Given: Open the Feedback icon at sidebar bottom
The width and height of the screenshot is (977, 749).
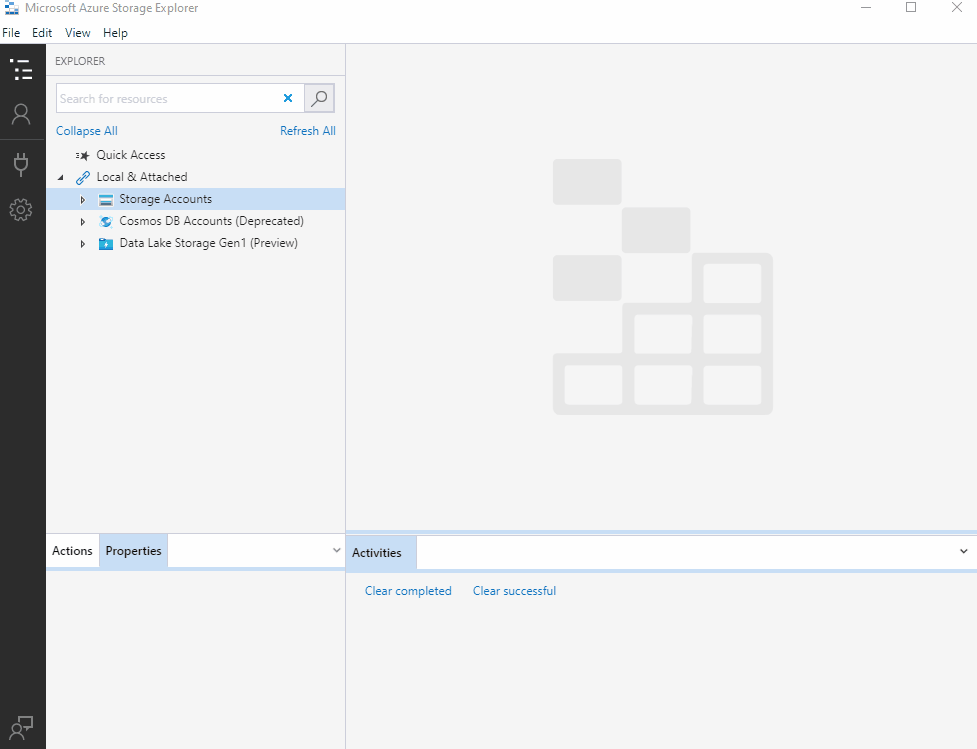Looking at the screenshot, I should [21, 728].
